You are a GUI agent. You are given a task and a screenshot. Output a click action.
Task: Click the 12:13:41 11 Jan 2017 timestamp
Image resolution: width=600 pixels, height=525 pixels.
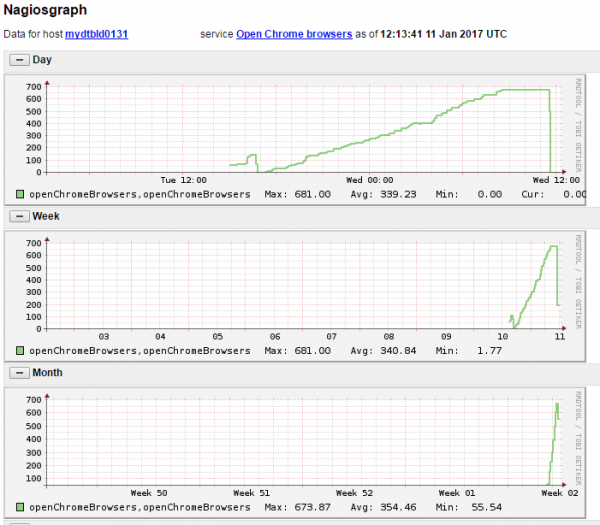[443, 34]
